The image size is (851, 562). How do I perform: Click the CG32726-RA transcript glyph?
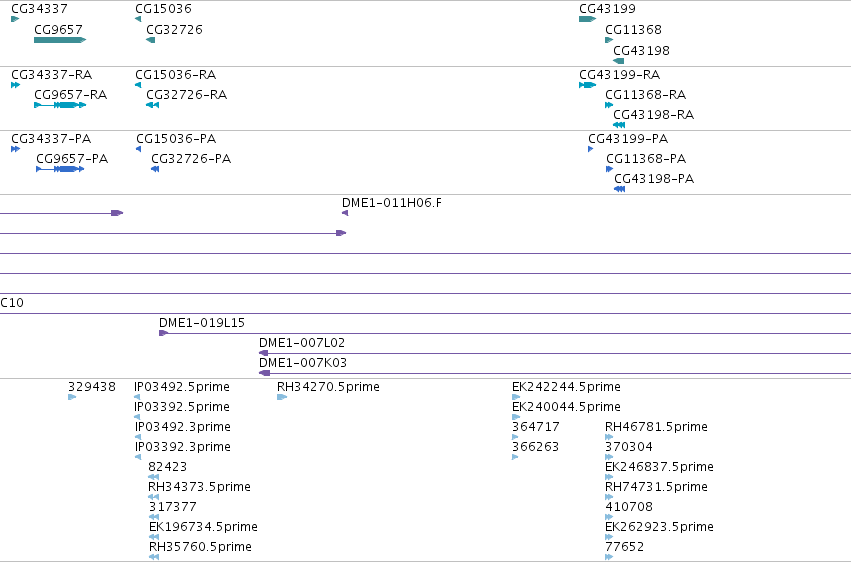[153, 105]
